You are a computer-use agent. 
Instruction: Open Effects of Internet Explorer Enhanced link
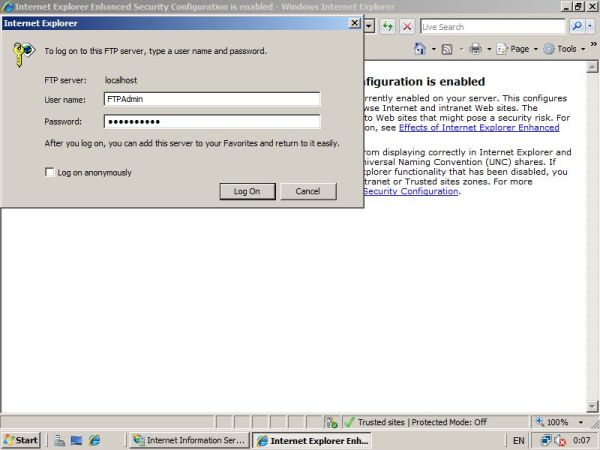click(479, 127)
